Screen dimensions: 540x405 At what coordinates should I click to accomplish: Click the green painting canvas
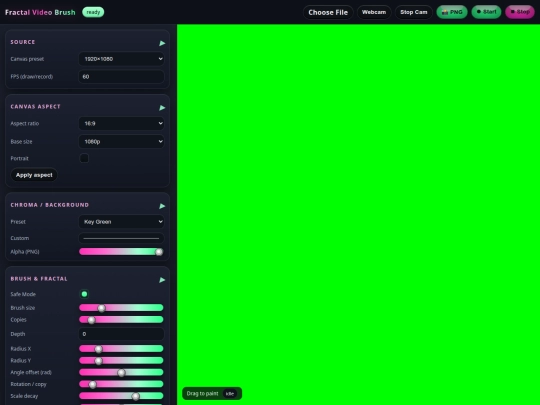pyautogui.click(x=359, y=215)
